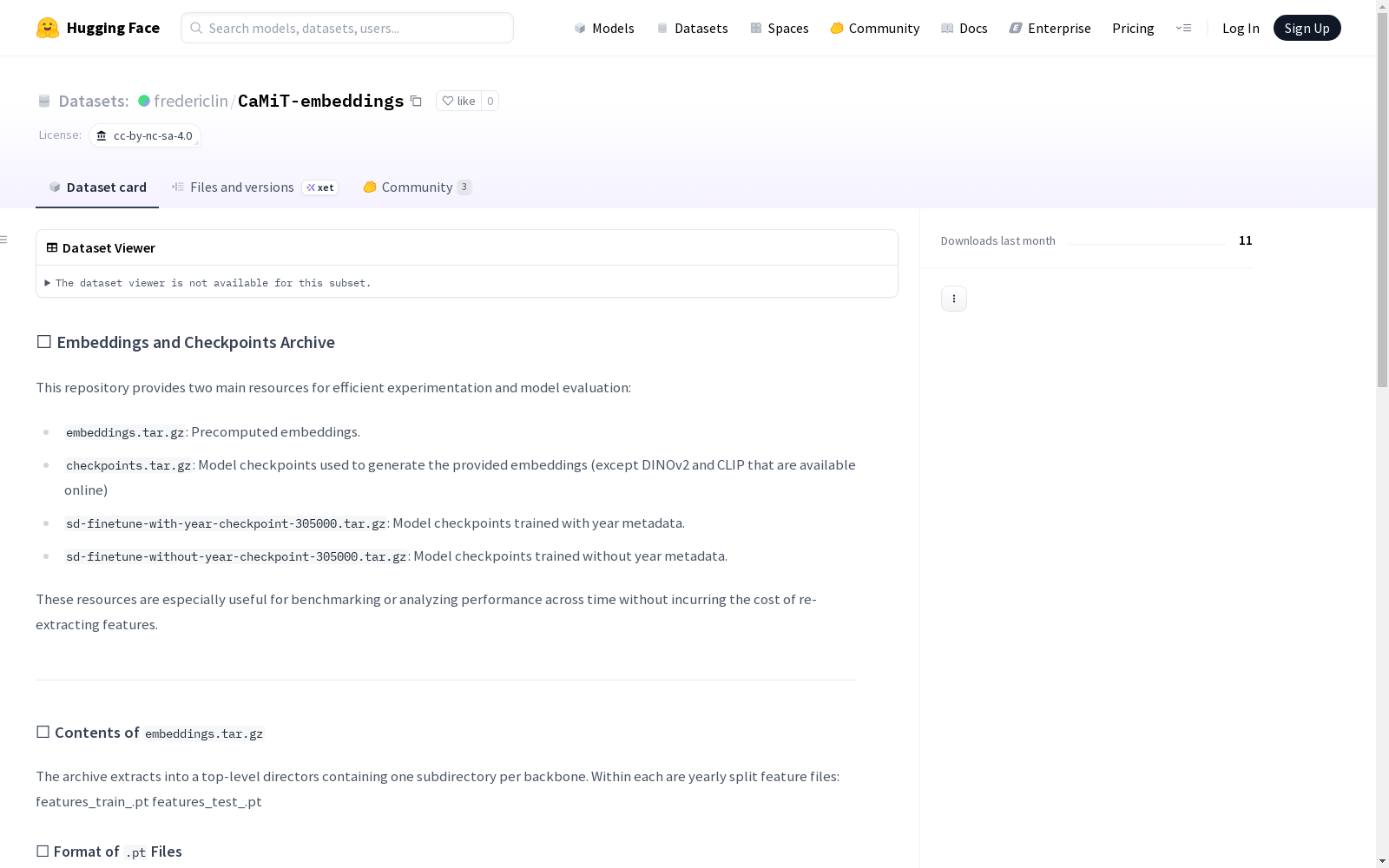Open Spaces from the top navigation
Screen dimensions: 1389x868
(780, 28)
